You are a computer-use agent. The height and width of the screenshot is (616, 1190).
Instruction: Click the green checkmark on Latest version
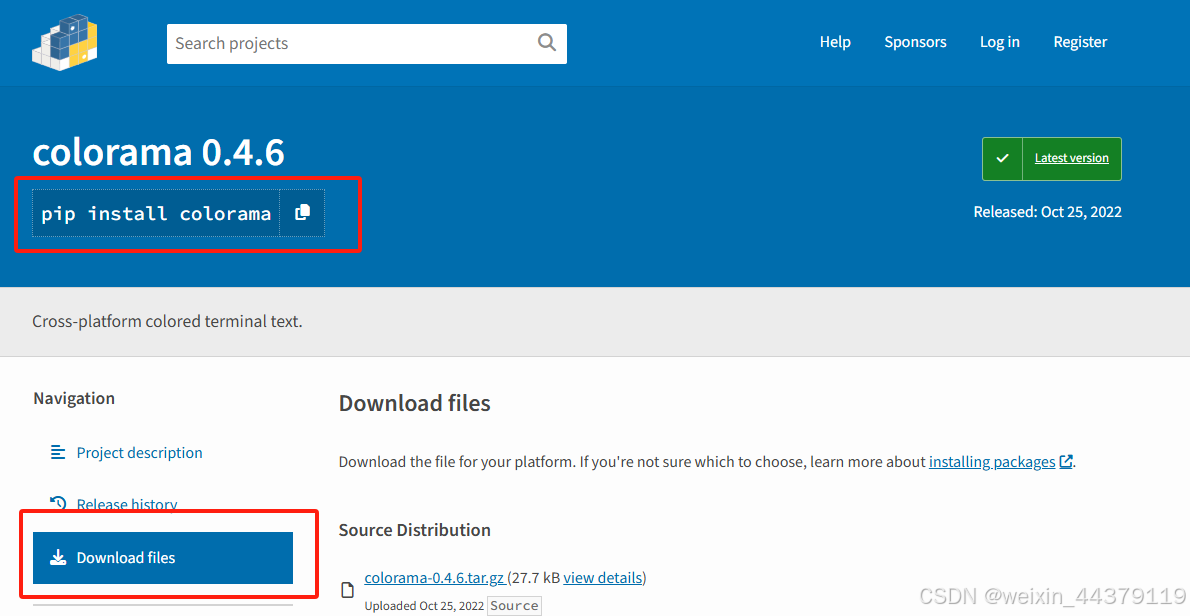(x=1001, y=158)
